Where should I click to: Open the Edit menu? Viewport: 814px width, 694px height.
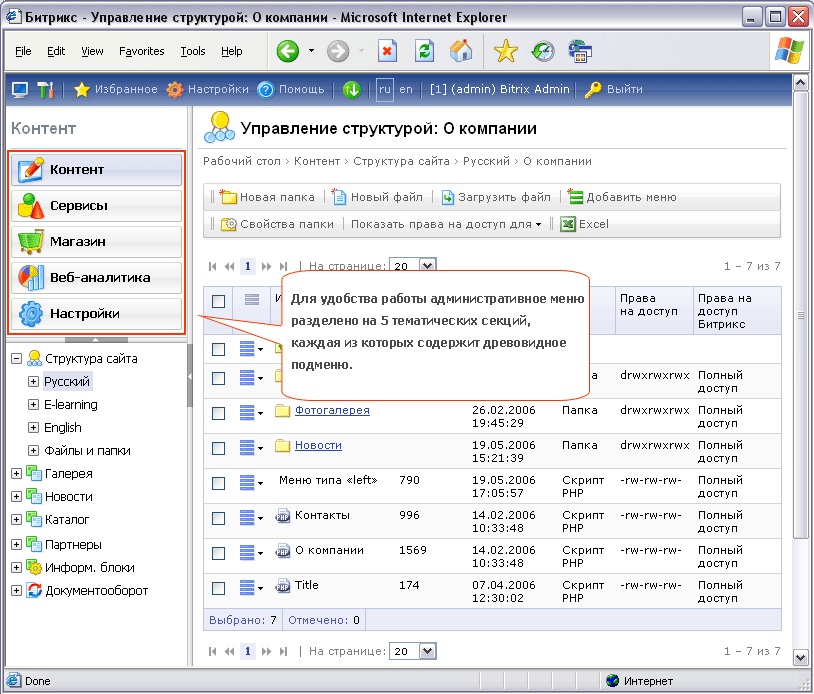pos(56,51)
